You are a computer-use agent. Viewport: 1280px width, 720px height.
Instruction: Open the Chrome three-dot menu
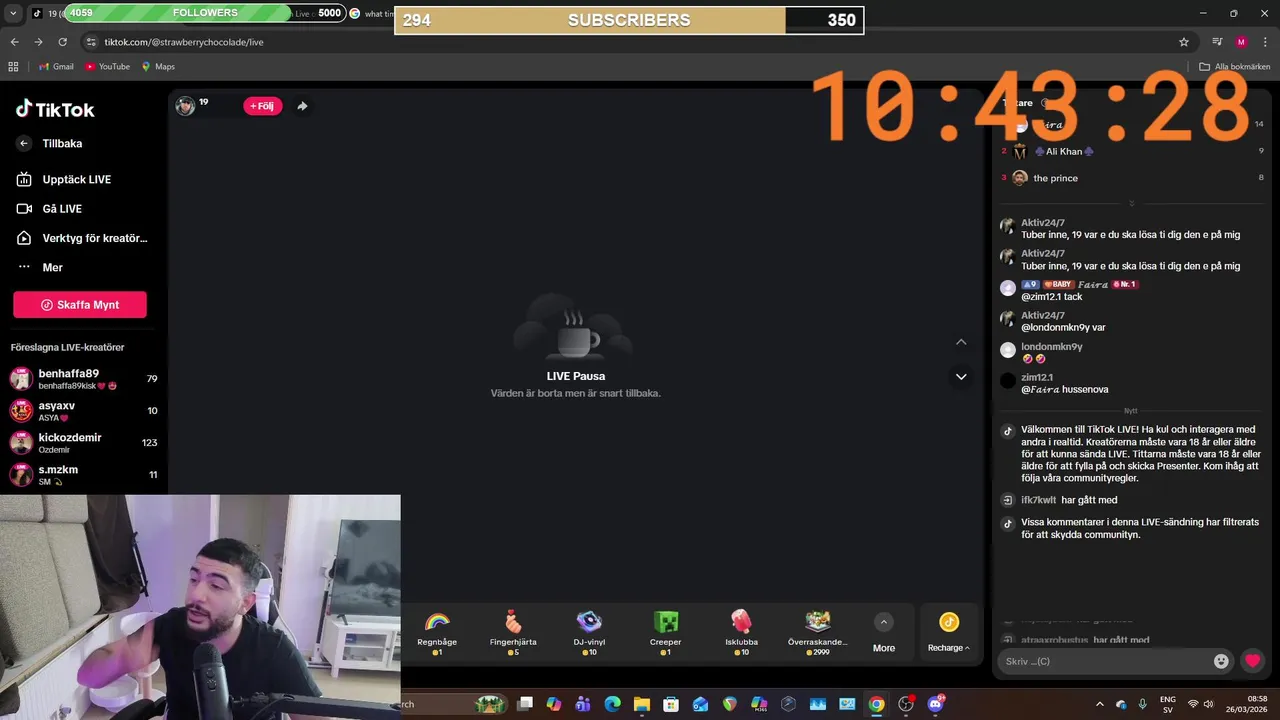pyautogui.click(x=1265, y=42)
